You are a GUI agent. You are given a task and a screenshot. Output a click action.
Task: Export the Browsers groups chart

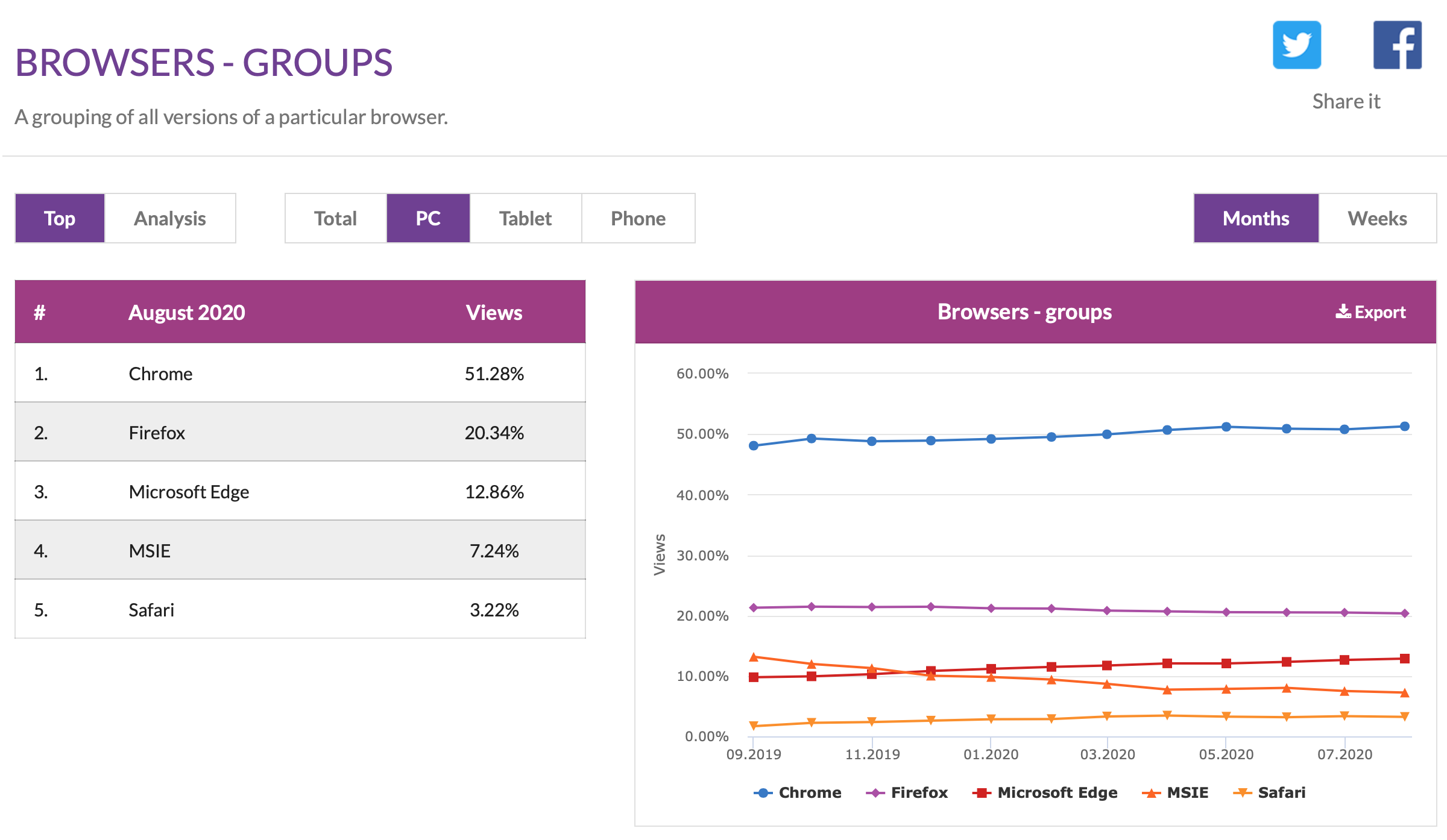1370,312
